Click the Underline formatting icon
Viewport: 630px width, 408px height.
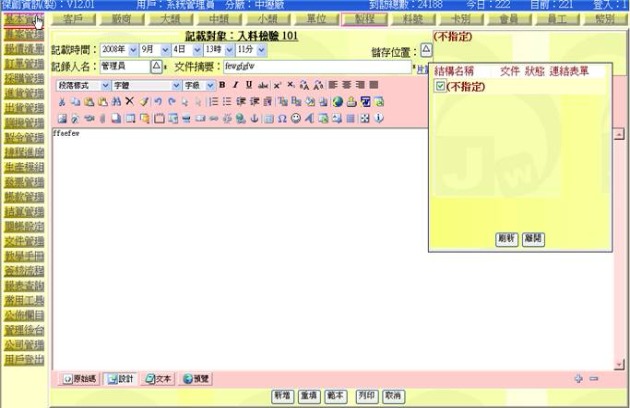click(x=247, y=86)
